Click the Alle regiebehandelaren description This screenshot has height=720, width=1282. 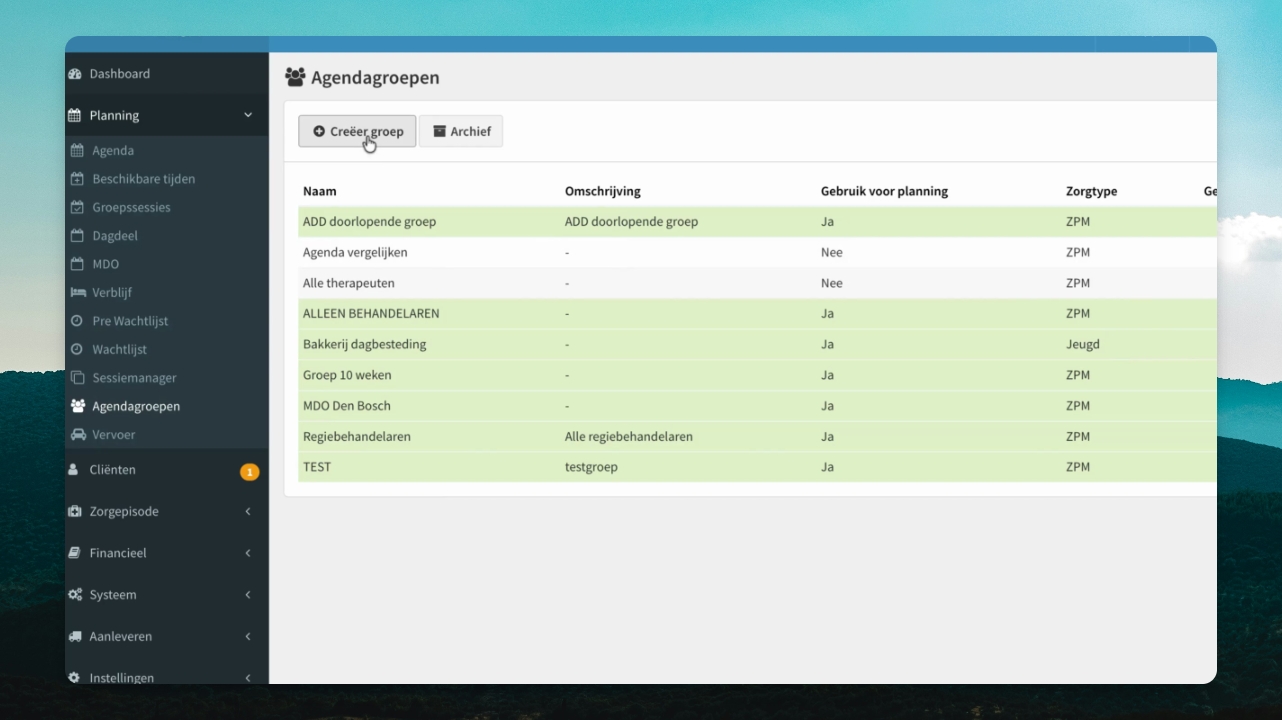point(629,437)
